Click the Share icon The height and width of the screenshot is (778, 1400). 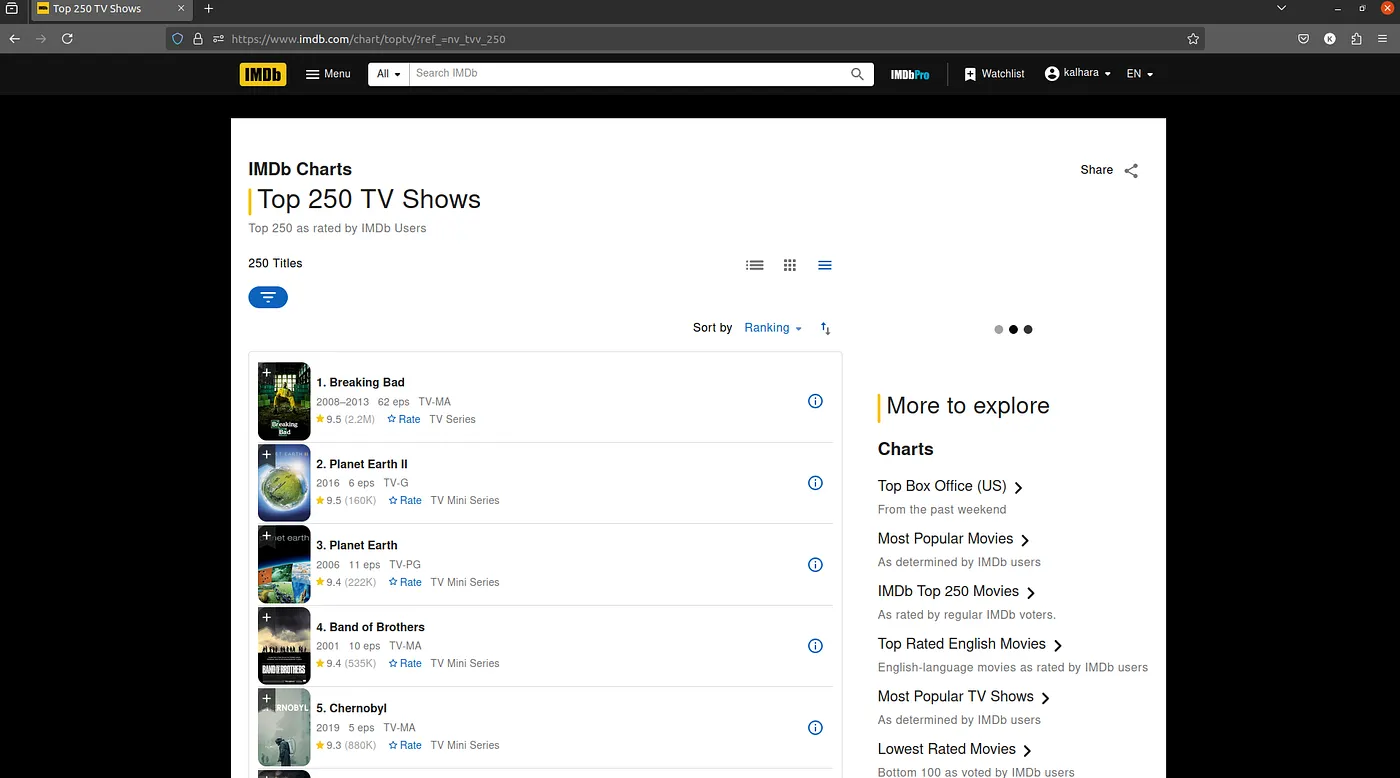pos(1131,170)
